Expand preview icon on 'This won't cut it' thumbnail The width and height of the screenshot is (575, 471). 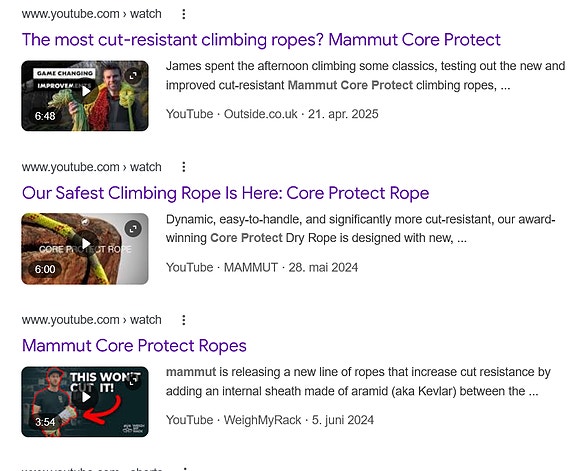pos(133,380)
